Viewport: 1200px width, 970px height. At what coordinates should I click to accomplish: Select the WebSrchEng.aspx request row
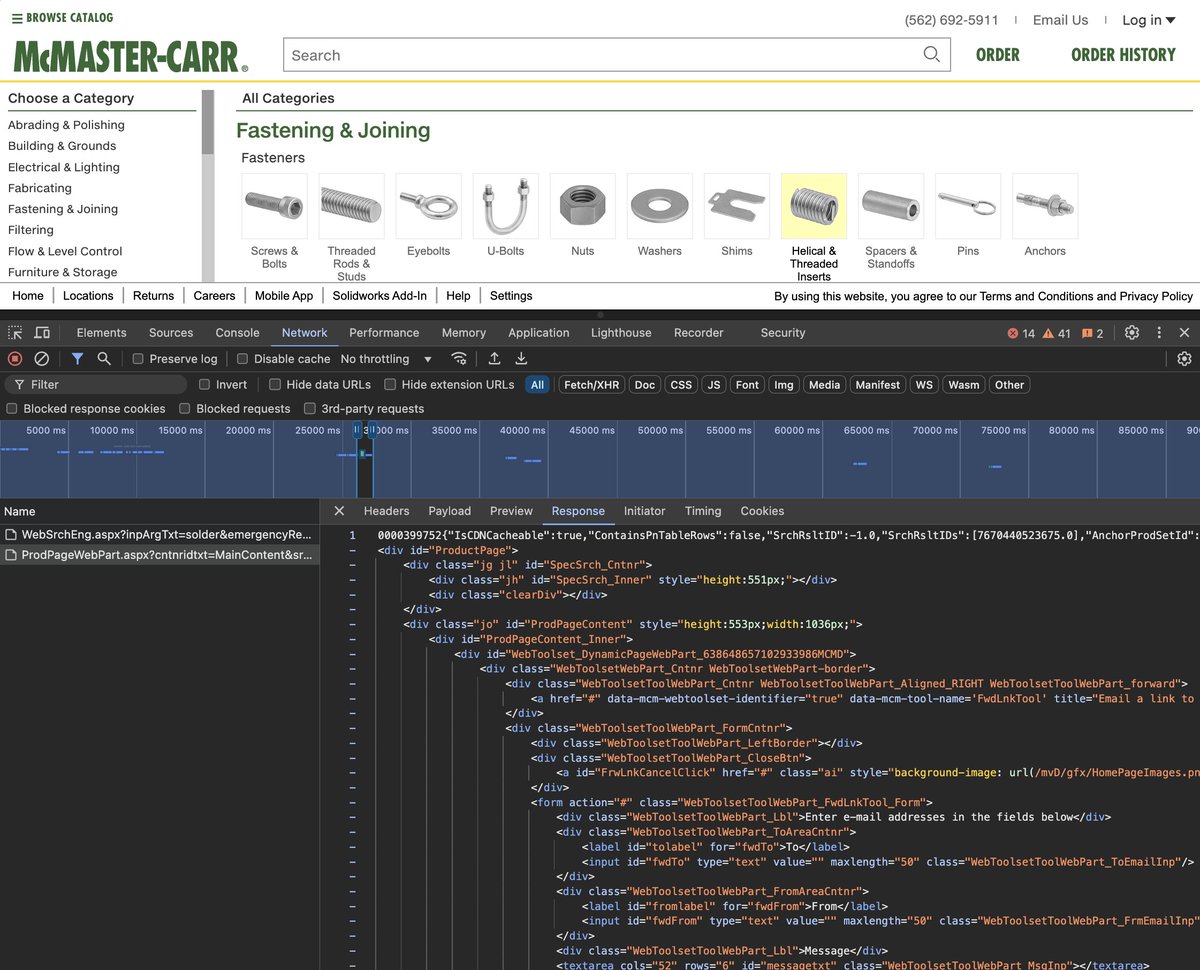(159, 535)
